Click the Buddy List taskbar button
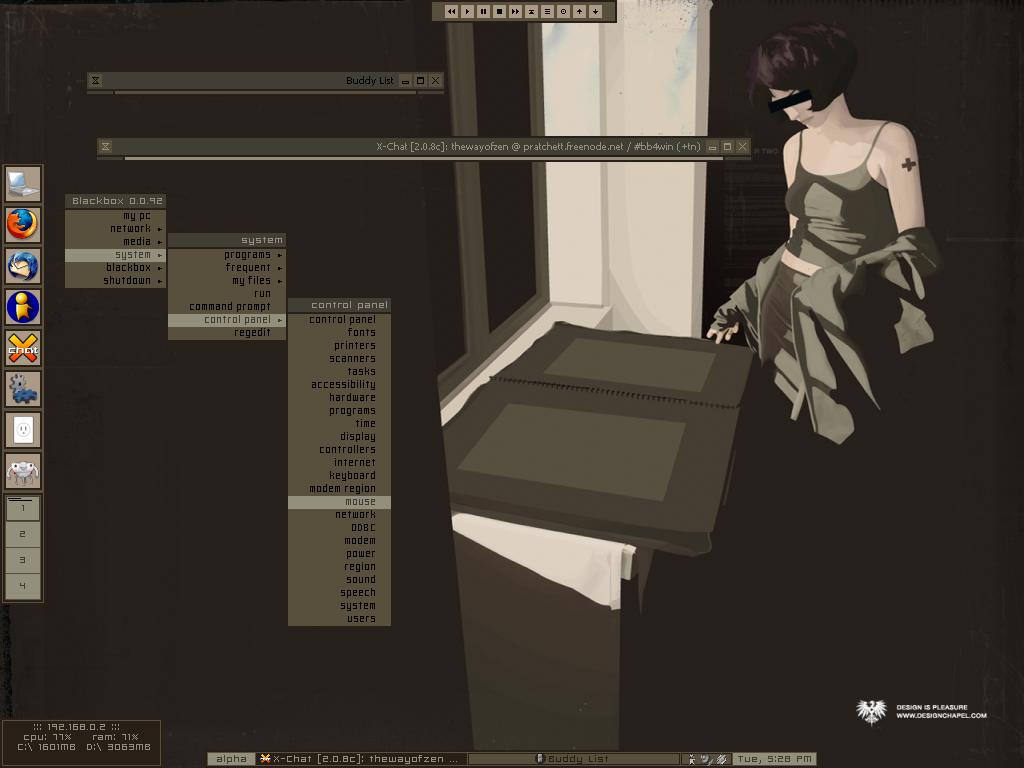The width and height of the screenshot is (1024, 768). point(575,759)
